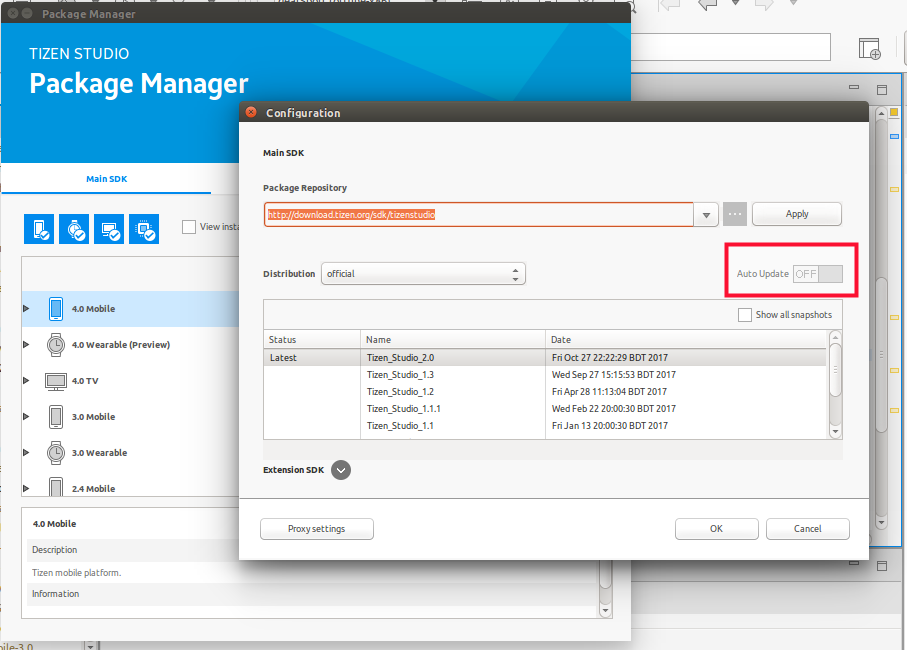Click the 4.0 Wearable (Preview) watch icon
The image size is (907, 650).
[x=55, y=345]
